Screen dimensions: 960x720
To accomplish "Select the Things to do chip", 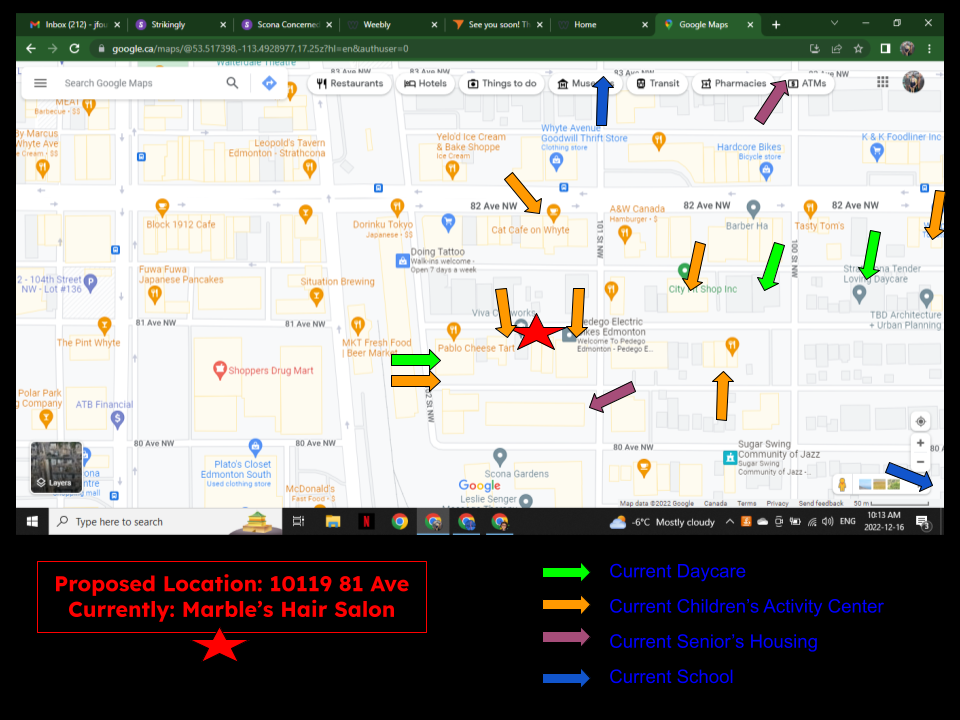I will pos(502,83).
